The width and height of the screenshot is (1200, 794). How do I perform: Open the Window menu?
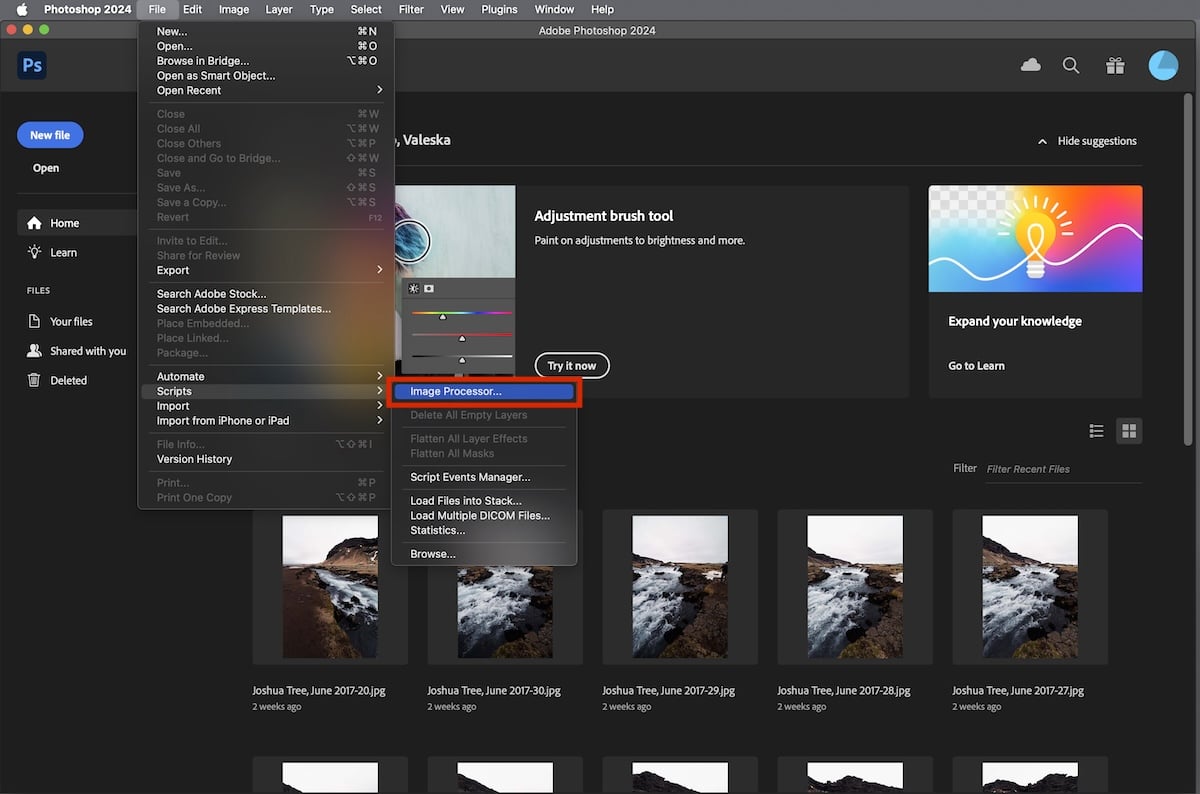pos(554,9)
